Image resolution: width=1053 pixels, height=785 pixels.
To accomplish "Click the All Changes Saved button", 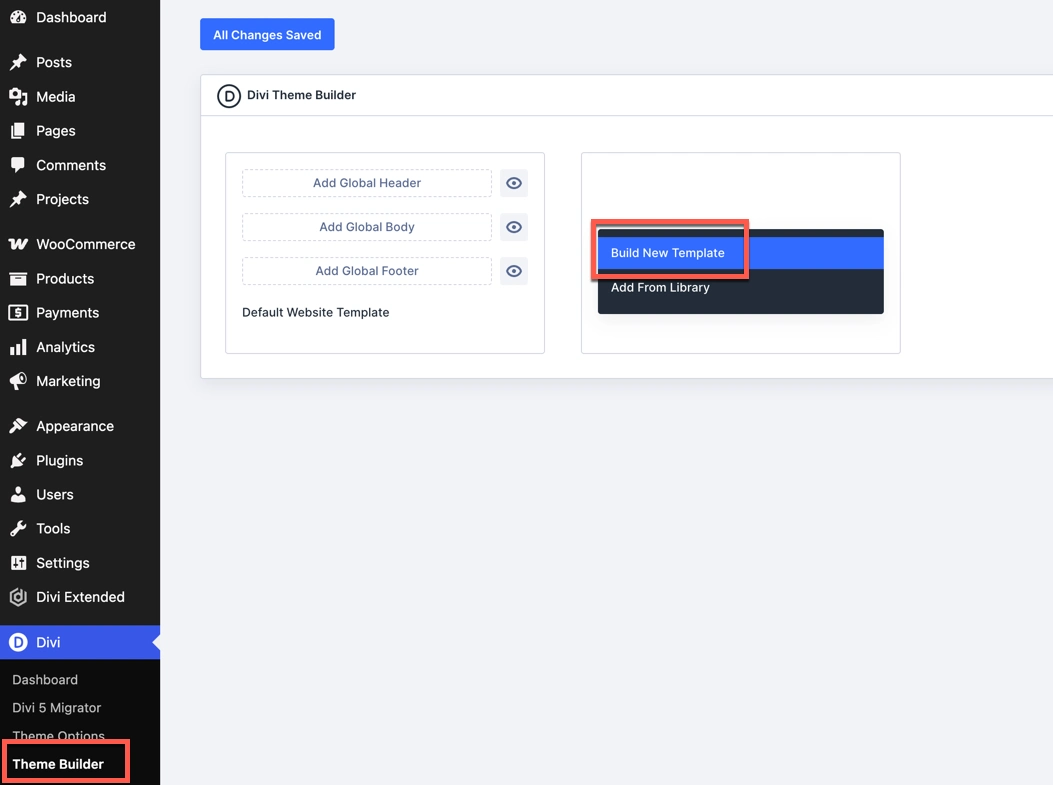I will [267, 35].
